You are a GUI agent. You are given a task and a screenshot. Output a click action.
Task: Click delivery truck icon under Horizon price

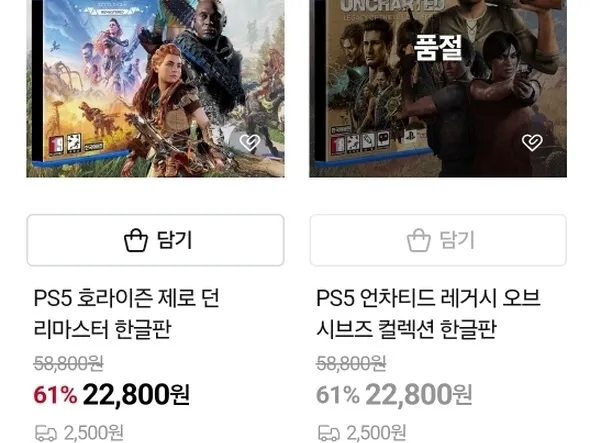point(46,433)
